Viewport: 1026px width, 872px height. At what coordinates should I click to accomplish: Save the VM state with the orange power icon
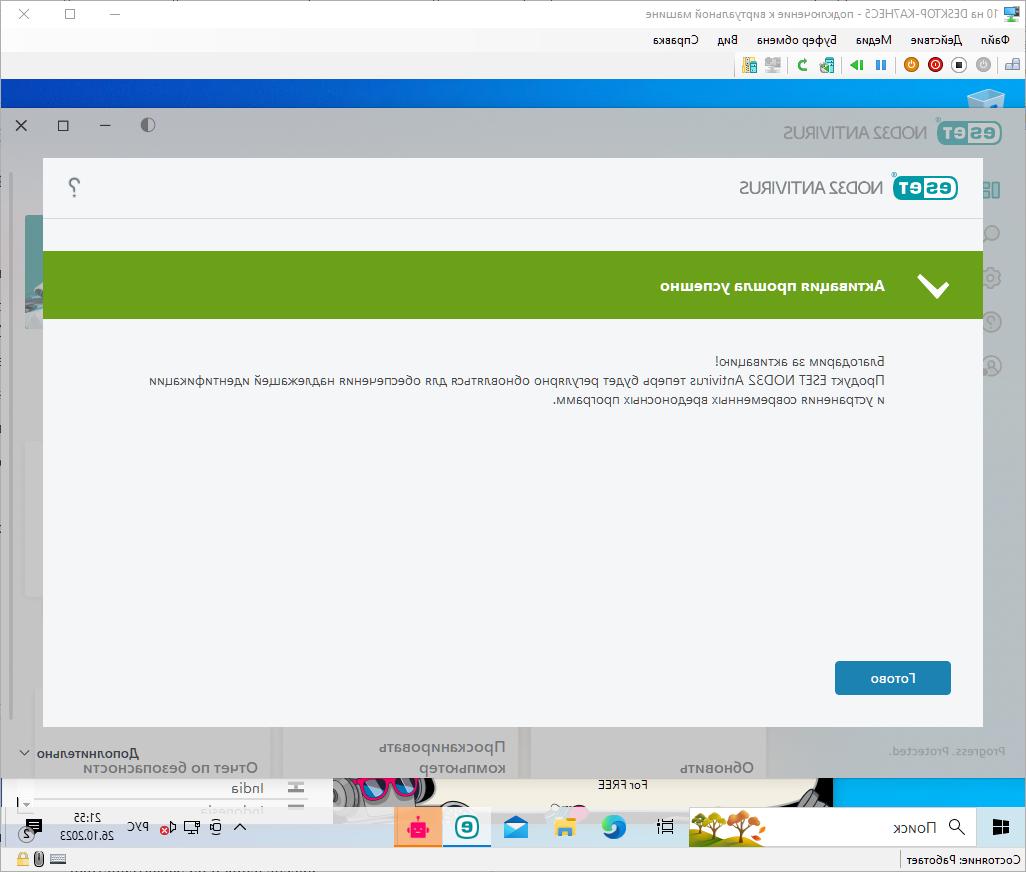coord(911,65)
